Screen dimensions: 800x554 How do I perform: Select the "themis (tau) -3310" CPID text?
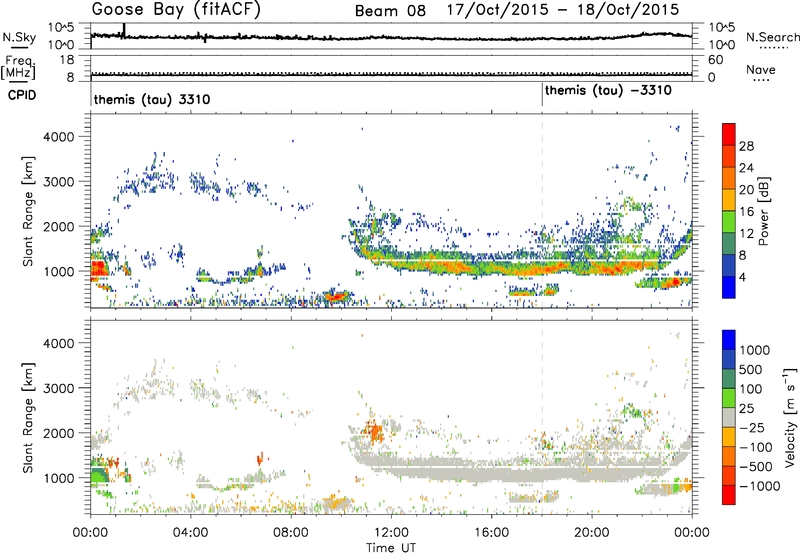608,91
